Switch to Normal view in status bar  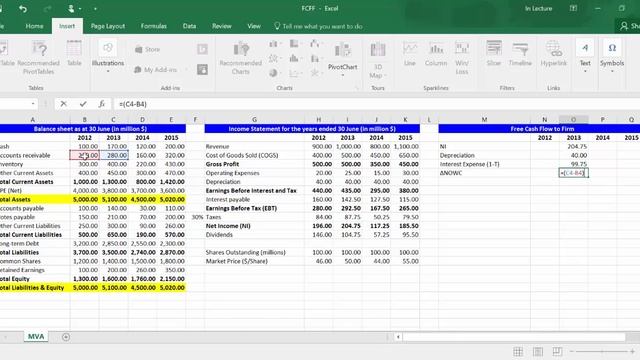tap(518, 351)
